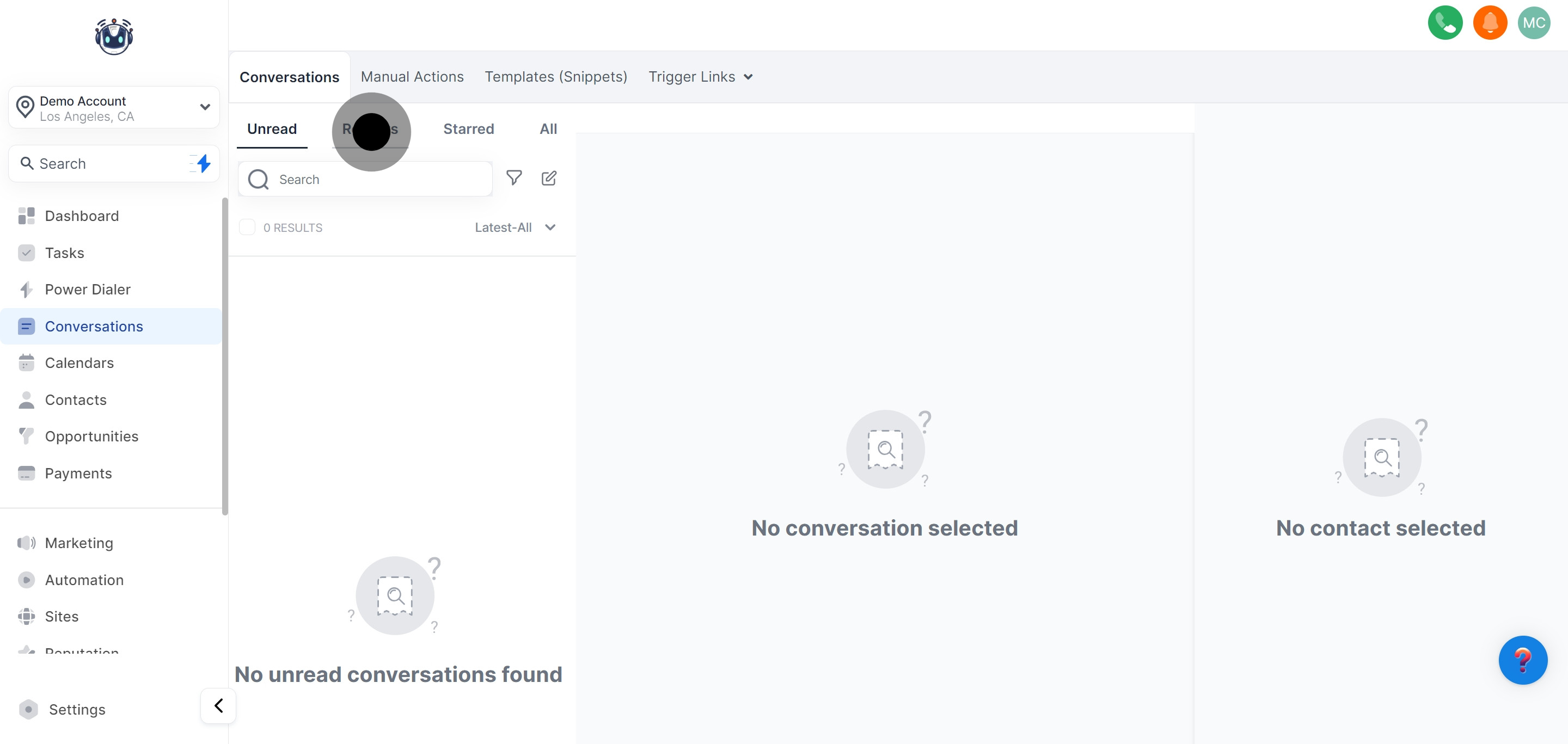Collapse the sidebar with the arrow

[218, 706]
